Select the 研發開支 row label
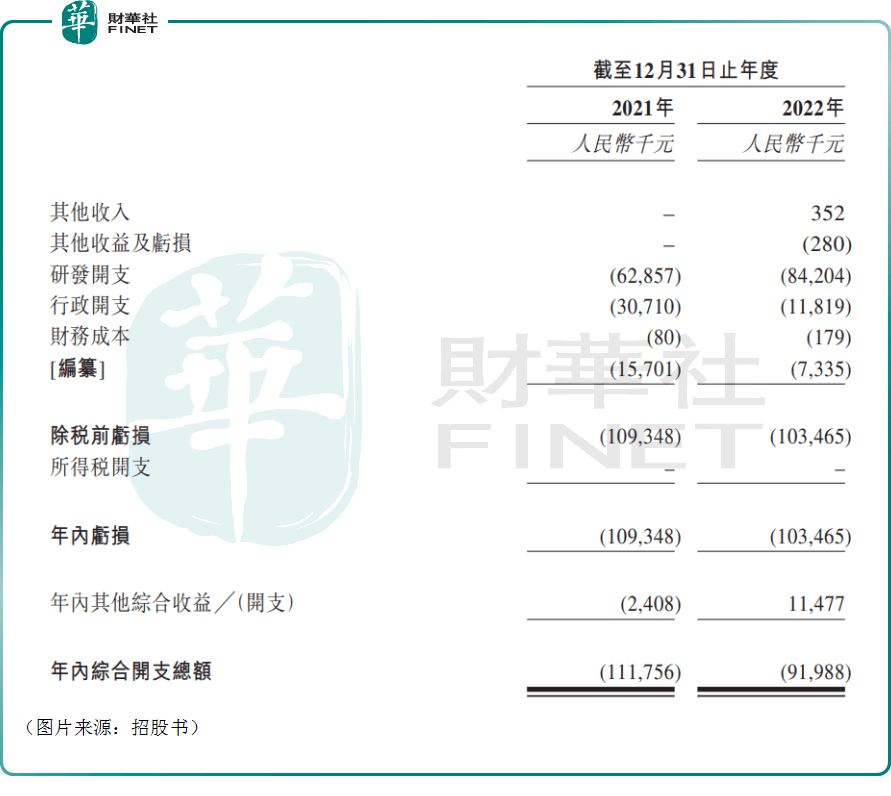This screenshot has height=796, width=891. pyautogui.click(x=90, y=275)
